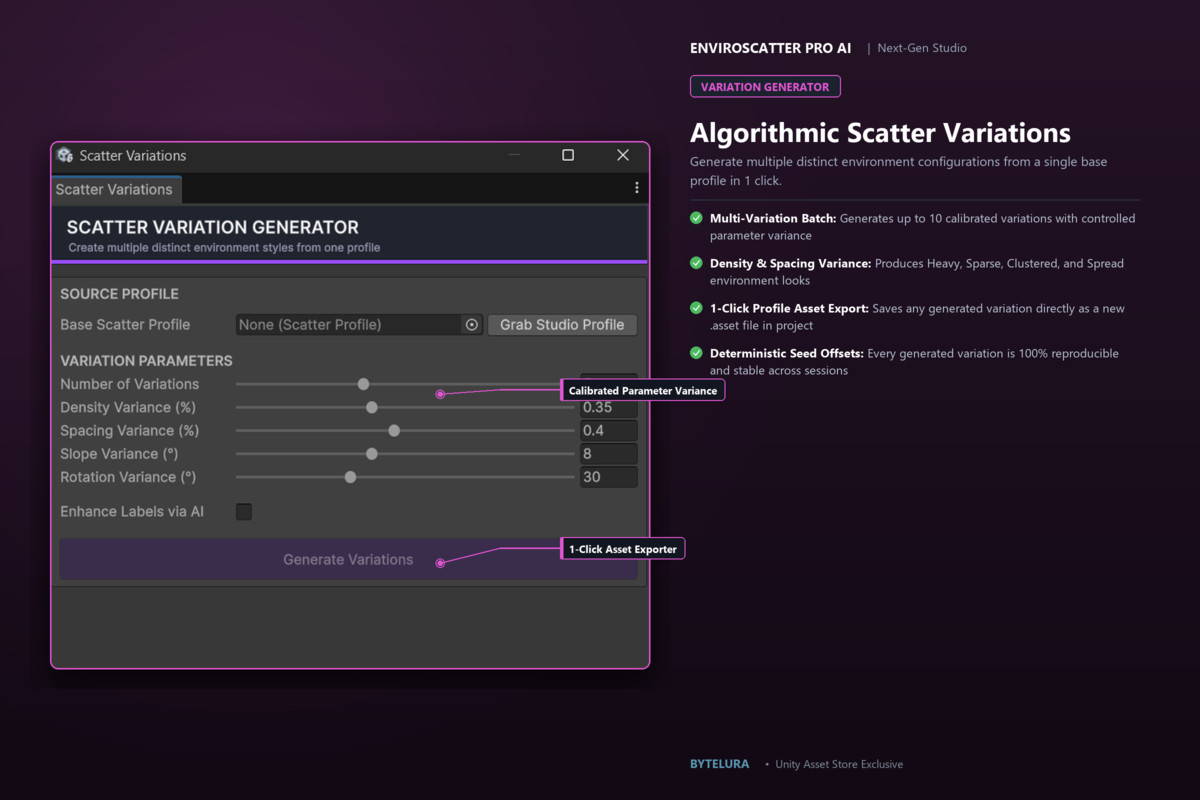
Task: Minimize the Scatter Variations window
Action: pos(514,155)
